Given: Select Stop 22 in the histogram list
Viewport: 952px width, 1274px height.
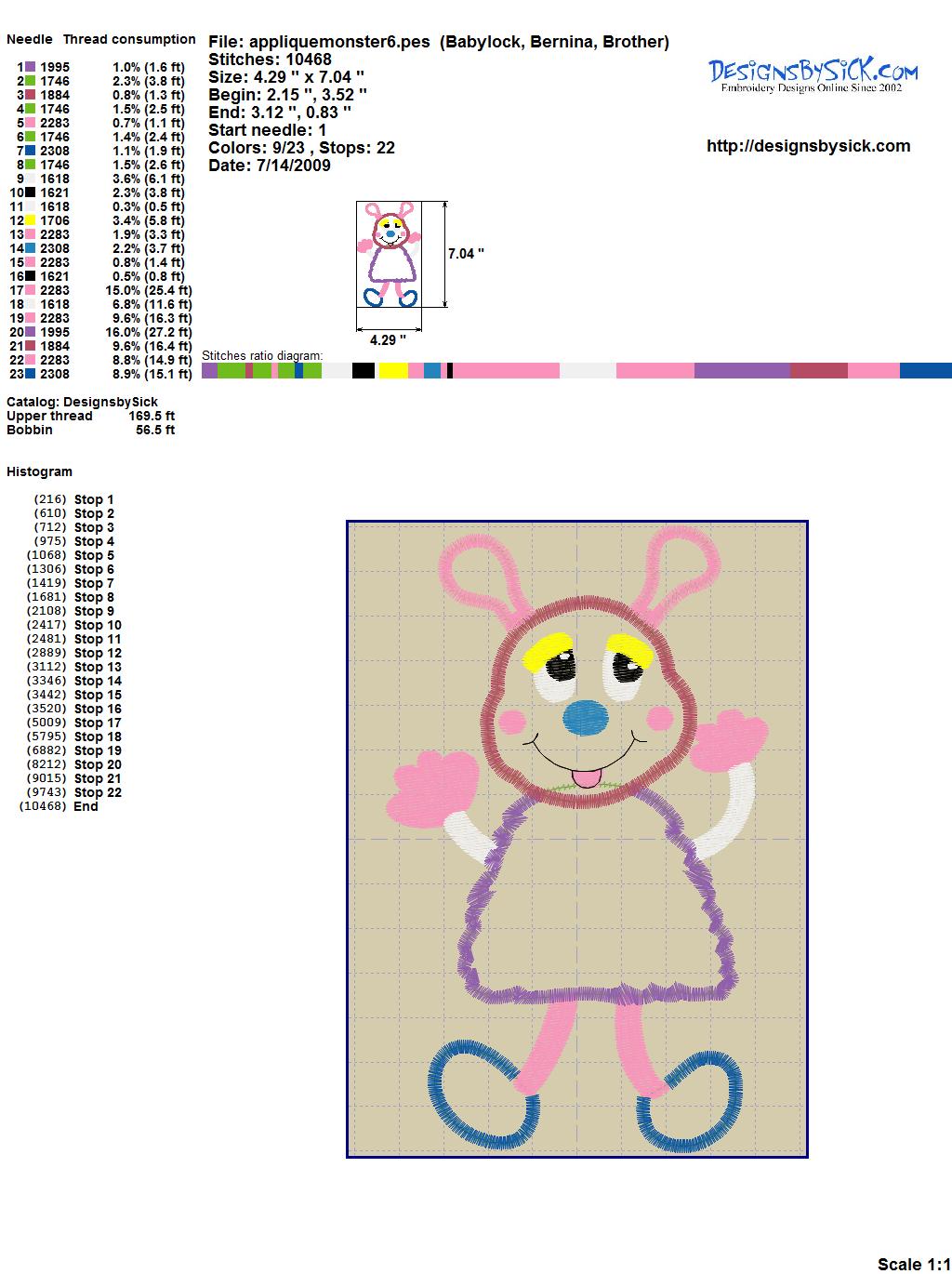Looking at the screenshot, I should 98,792.
